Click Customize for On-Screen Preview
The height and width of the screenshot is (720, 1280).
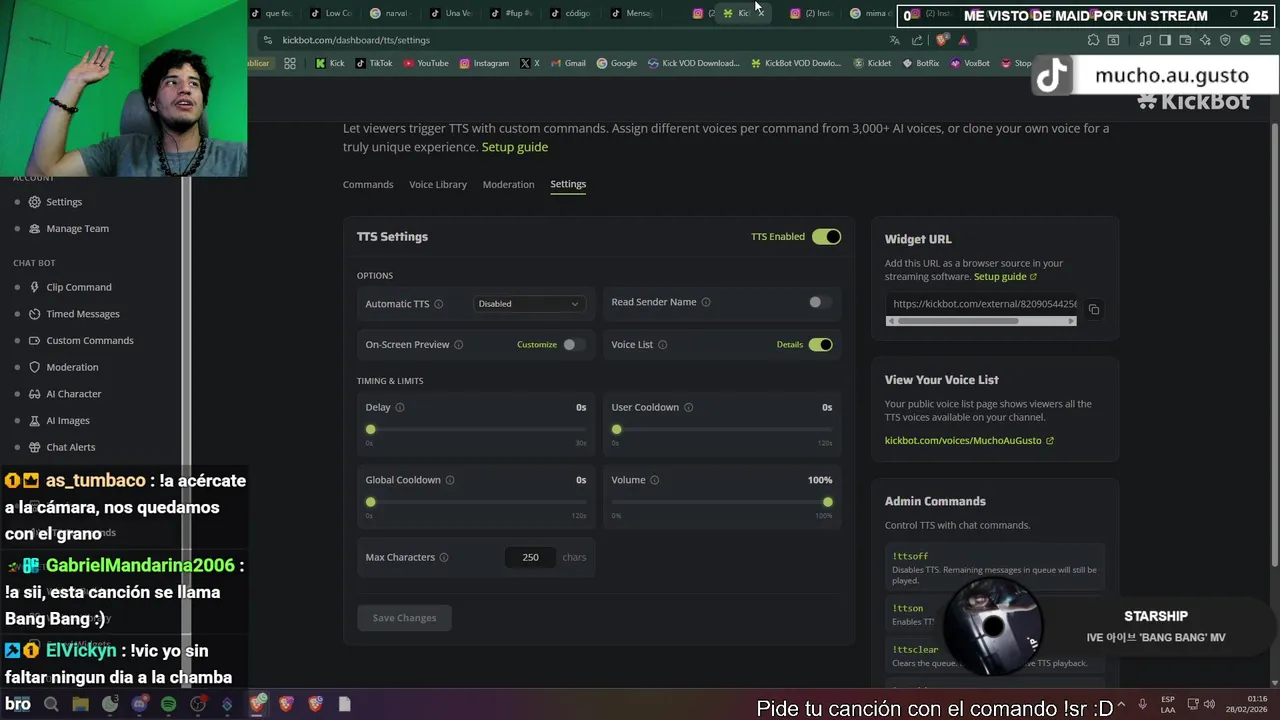point(537,345)
